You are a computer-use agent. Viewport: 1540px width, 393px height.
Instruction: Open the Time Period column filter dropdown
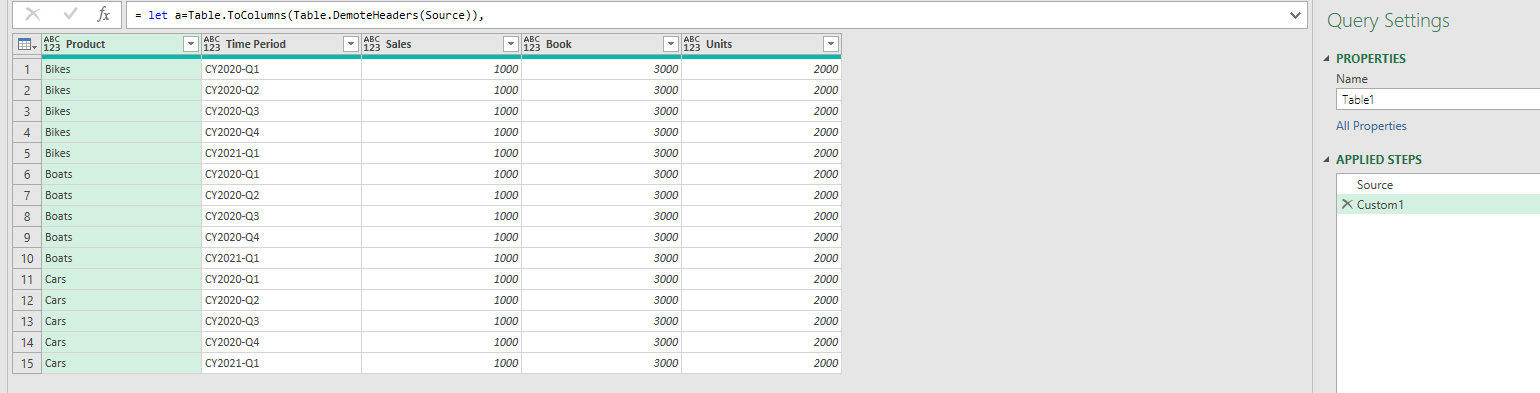tap(350, 44)
